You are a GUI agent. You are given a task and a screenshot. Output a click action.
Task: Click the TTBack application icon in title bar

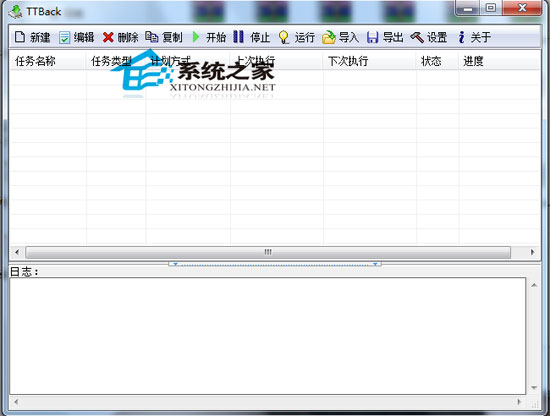(x=16, y=12)
